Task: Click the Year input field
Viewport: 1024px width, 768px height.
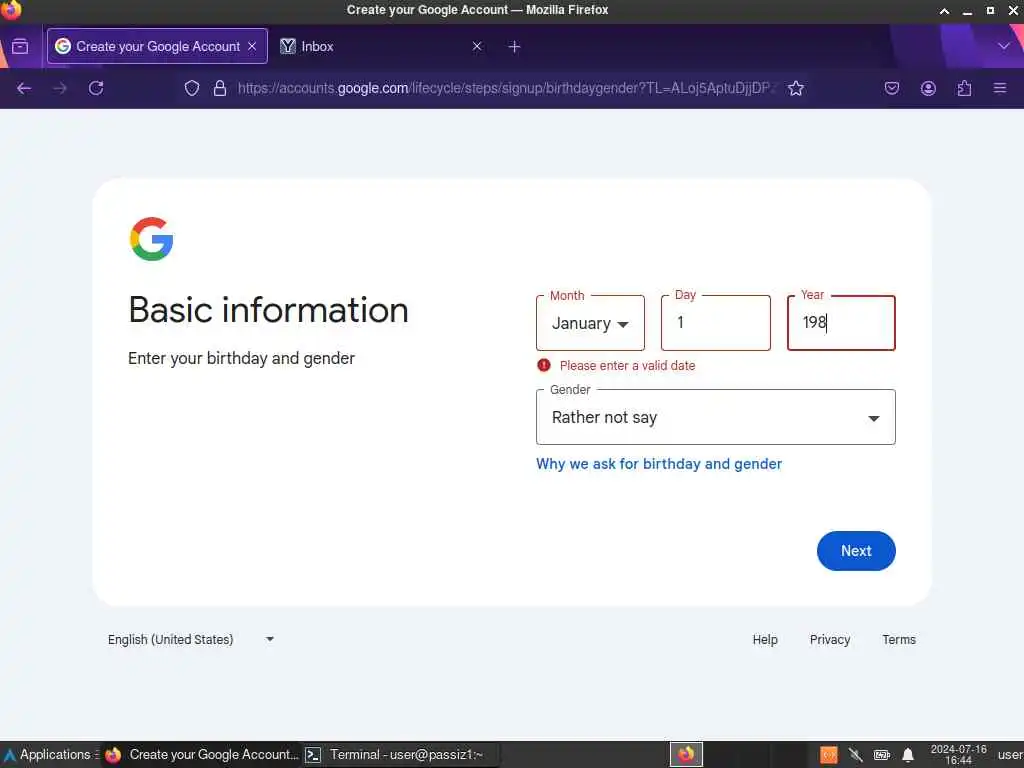Action: 841,323
